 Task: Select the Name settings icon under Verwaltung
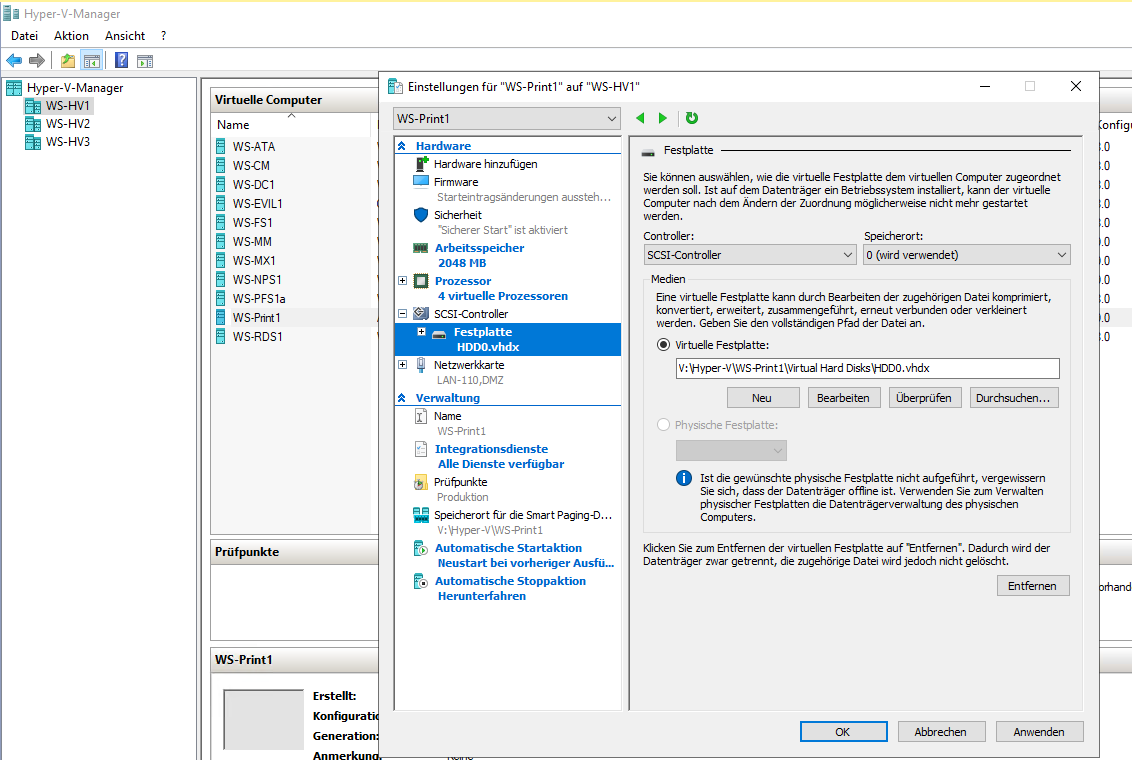click(421, 416)
